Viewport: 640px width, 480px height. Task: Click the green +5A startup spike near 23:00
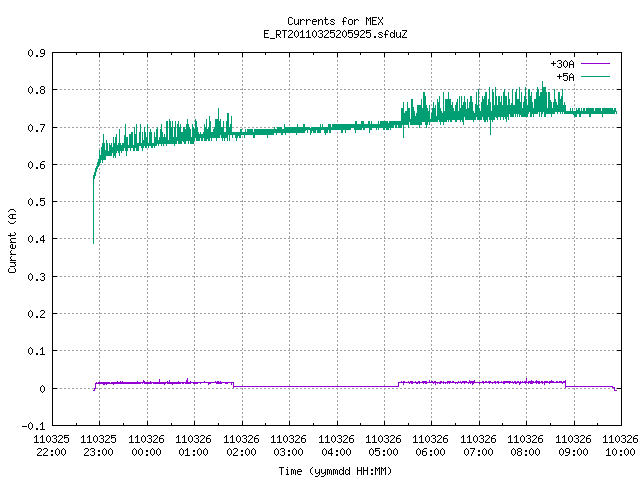pyautogui.click(x=93, y=208)
